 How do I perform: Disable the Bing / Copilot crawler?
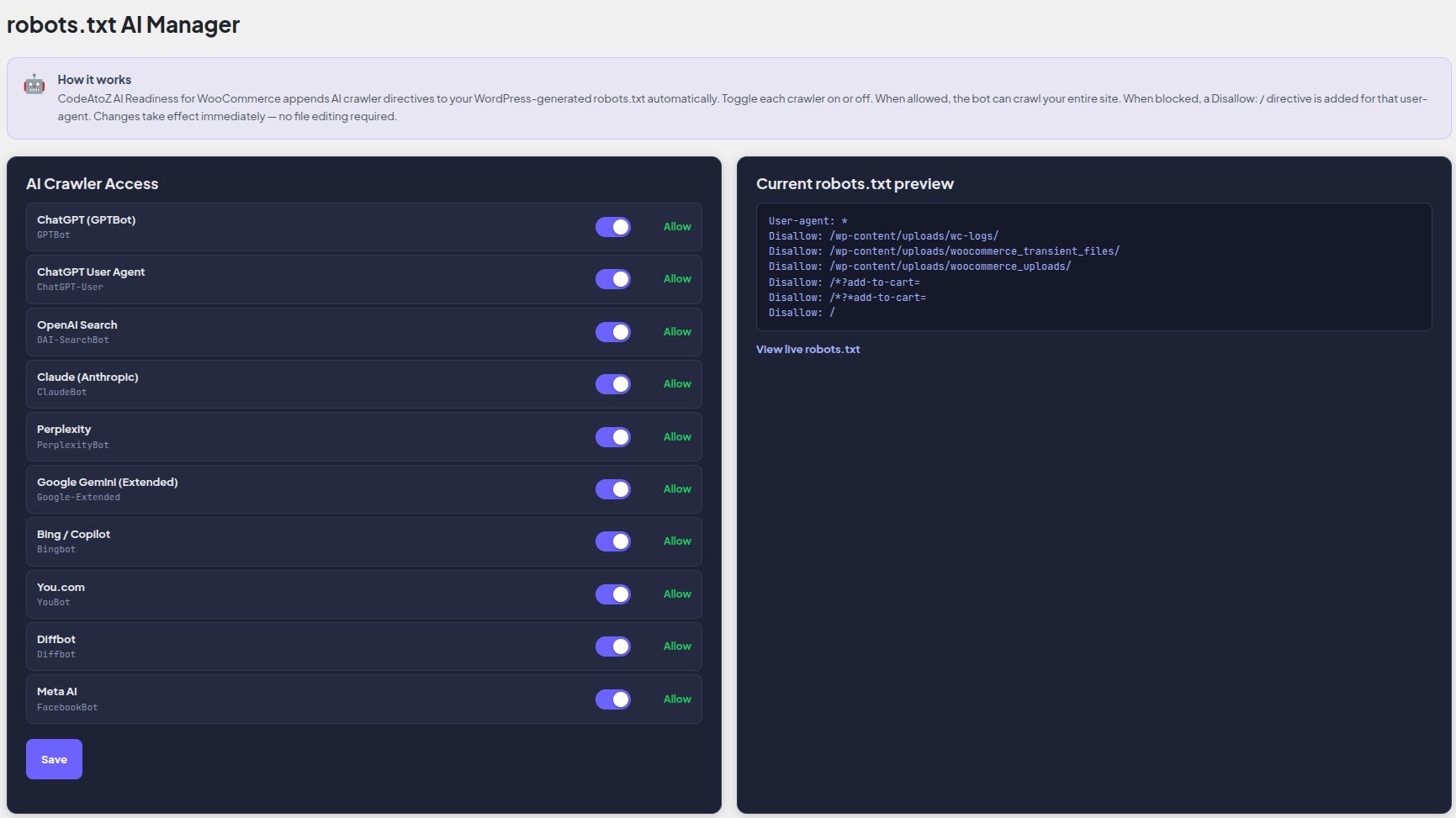click(613, 541)
